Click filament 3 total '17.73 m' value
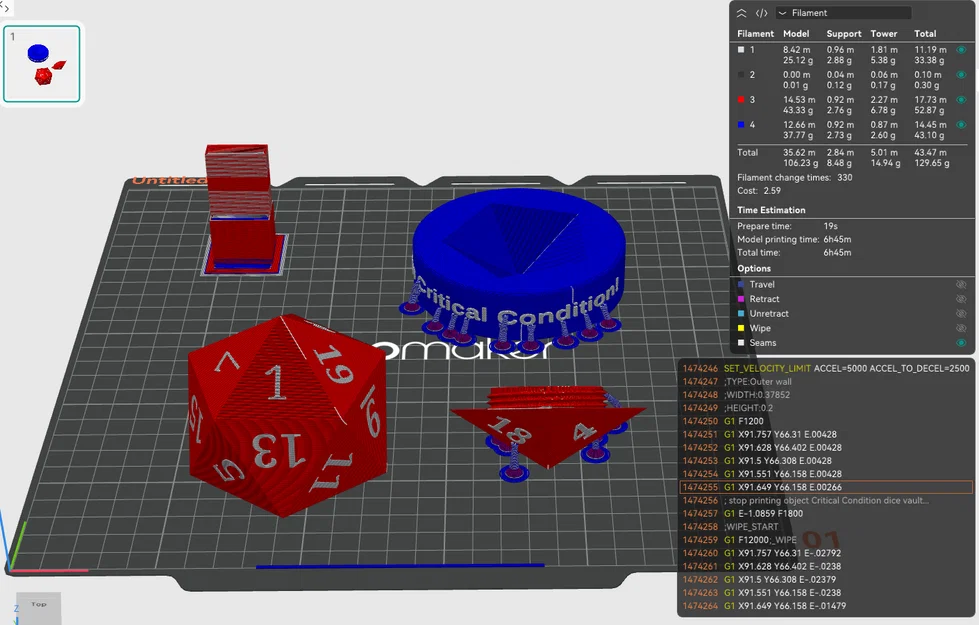Viewport: 979px width, 625px height. point(930,99)
